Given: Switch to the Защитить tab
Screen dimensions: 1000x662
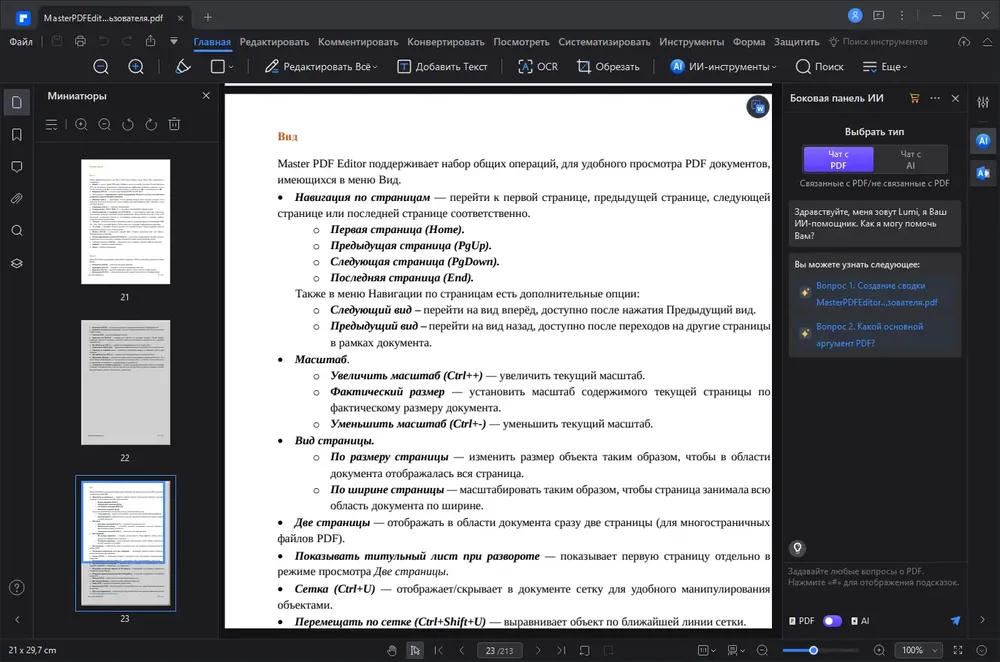Looking at the screenshot, I should click(797, 41).
